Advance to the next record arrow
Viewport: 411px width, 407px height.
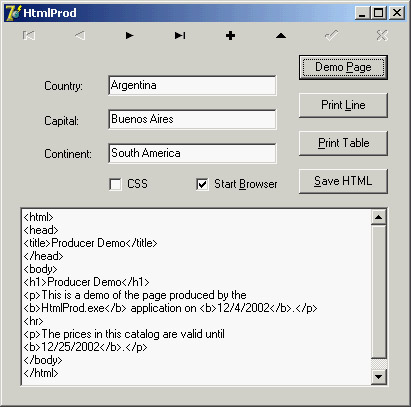(130, 35)
